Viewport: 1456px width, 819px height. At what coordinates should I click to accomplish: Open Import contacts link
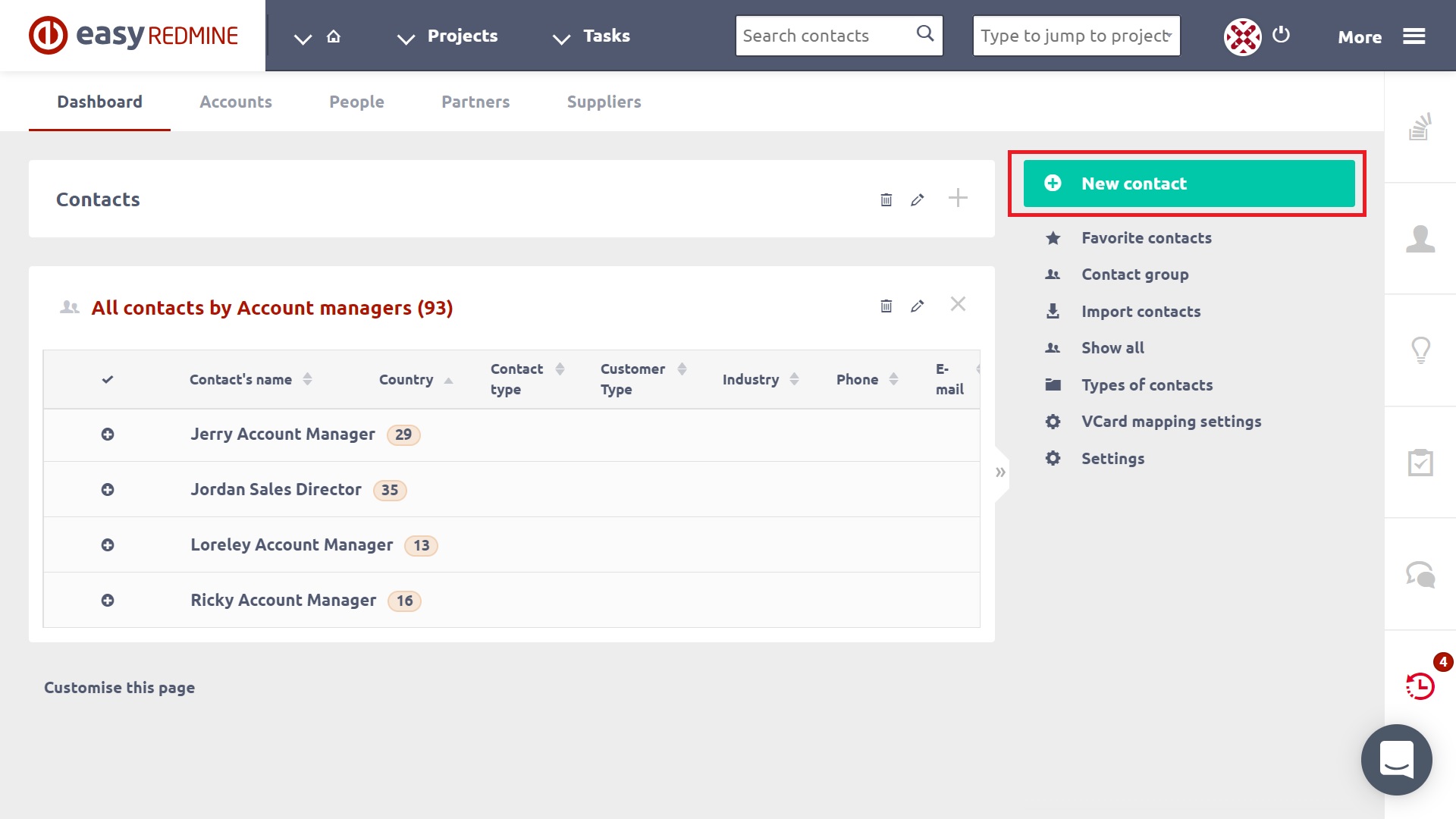(x=1141, y=312)
